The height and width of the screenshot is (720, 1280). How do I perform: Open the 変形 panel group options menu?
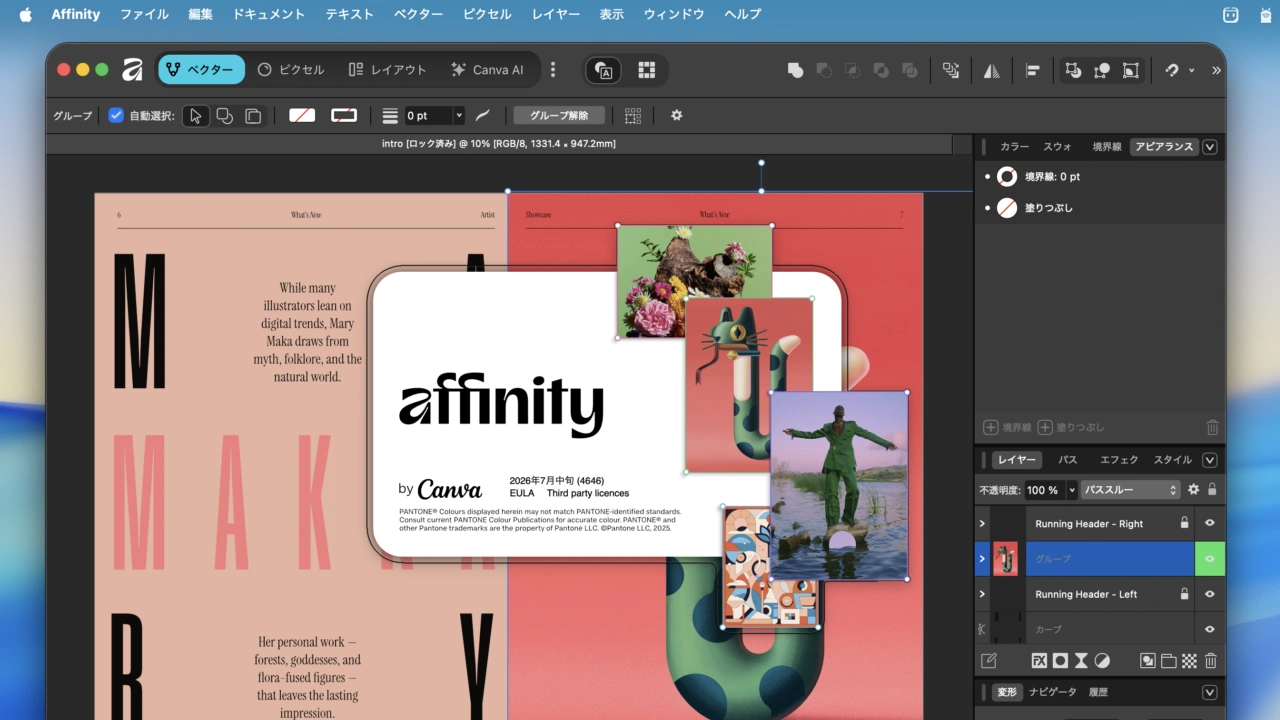point(1209,692)
